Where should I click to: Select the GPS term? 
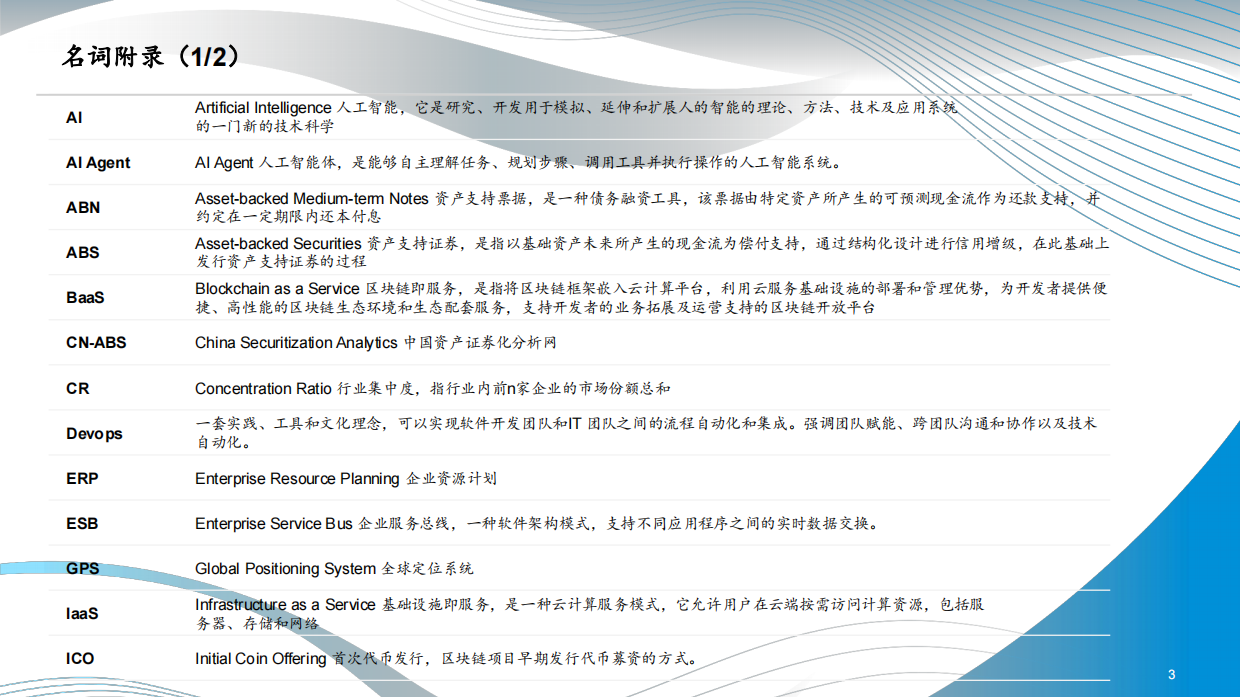(x=83, y=569)
